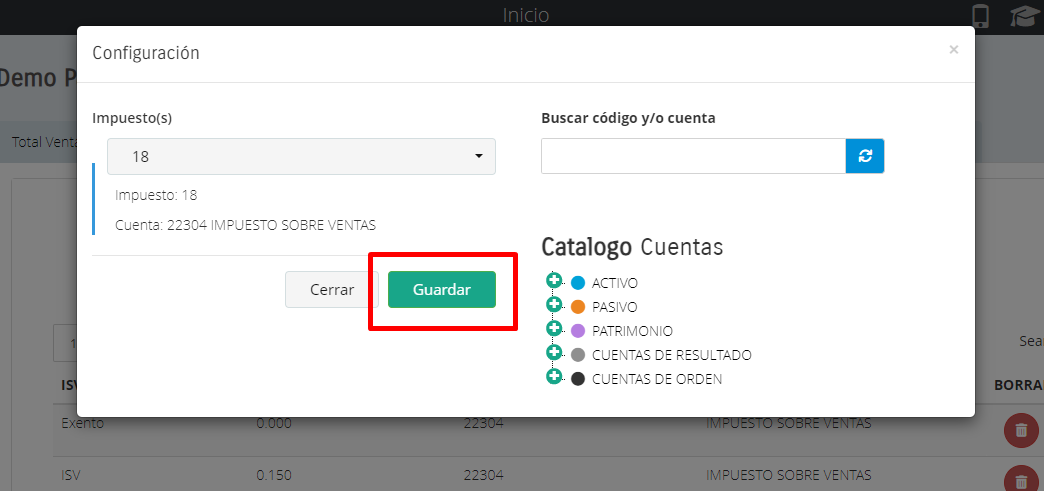
Task: Click 'Cuenta: 22304 IMPUESTO SOBRE VENTAS' text
Action: [x=245, y=225]
